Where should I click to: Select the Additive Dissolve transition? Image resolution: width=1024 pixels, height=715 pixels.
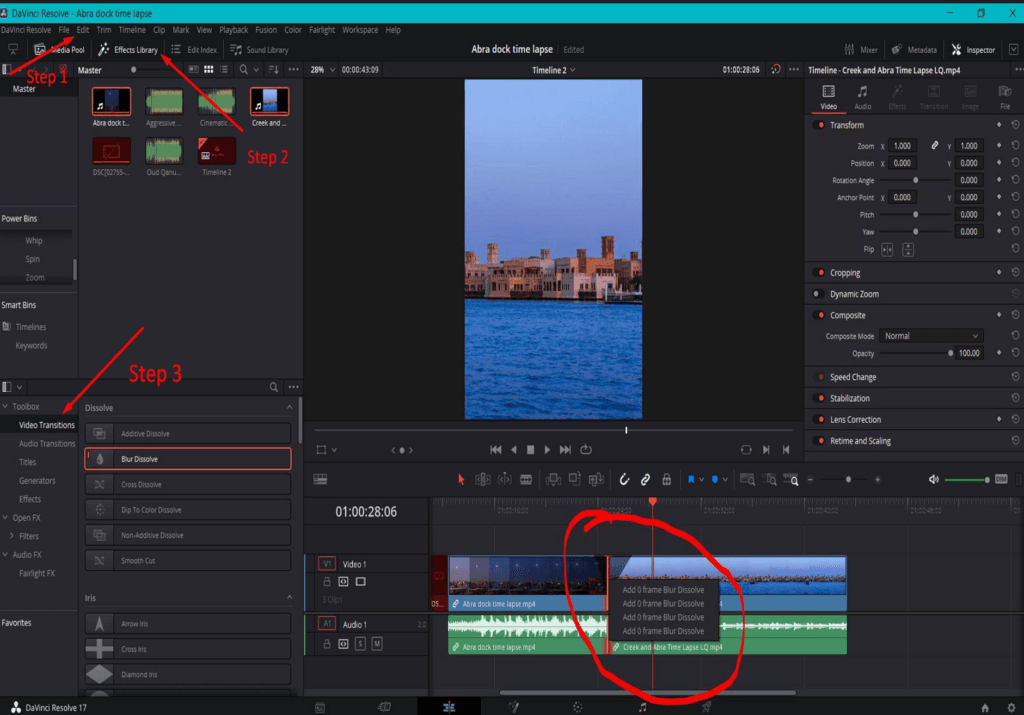click(188, 434)
